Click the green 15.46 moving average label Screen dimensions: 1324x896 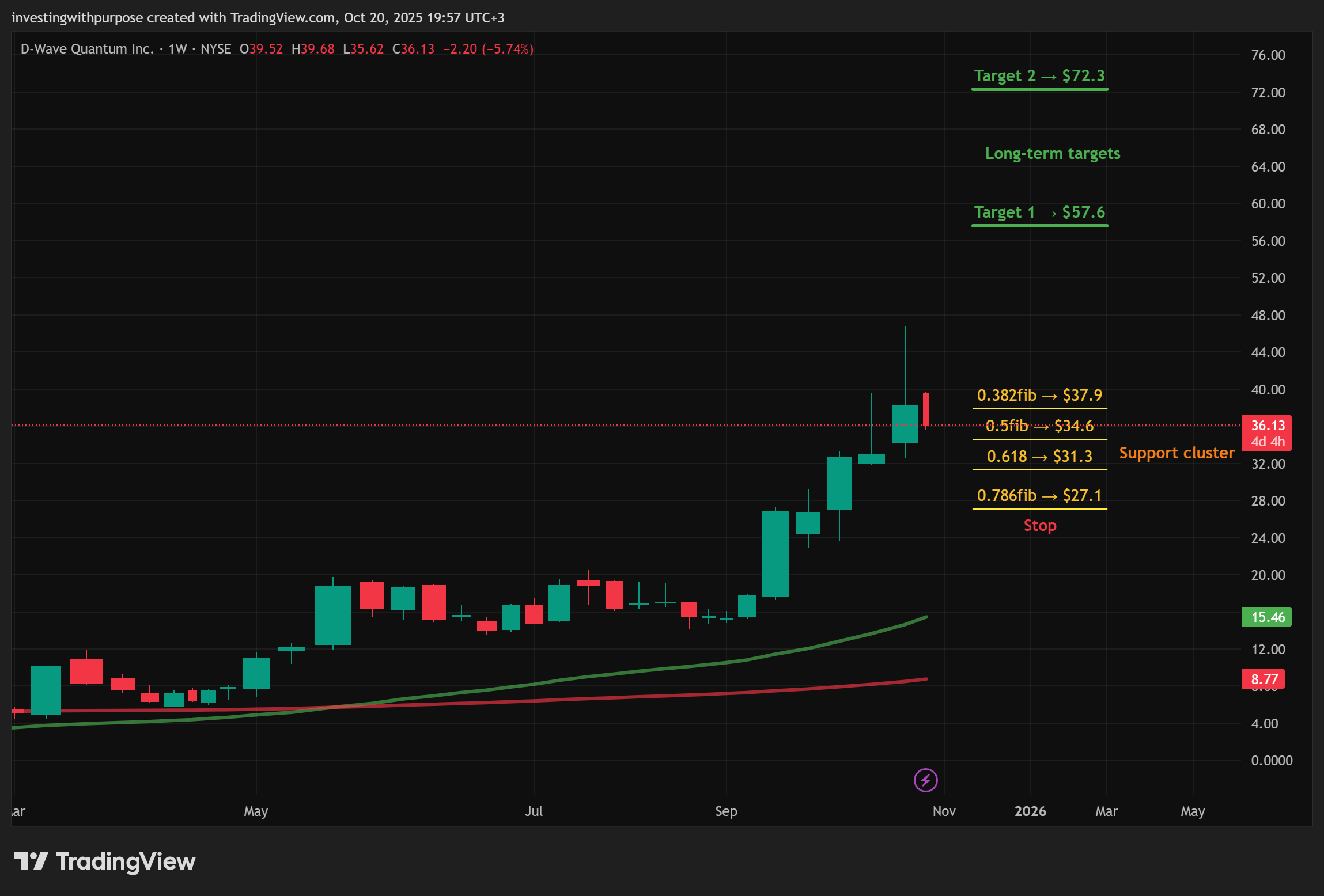coord(1266,617)
